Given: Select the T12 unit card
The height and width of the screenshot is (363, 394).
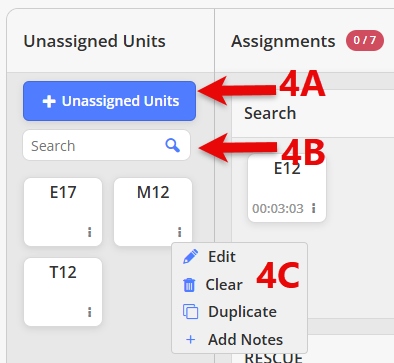Looking at the screenshot, I should [x=63, y=292].
